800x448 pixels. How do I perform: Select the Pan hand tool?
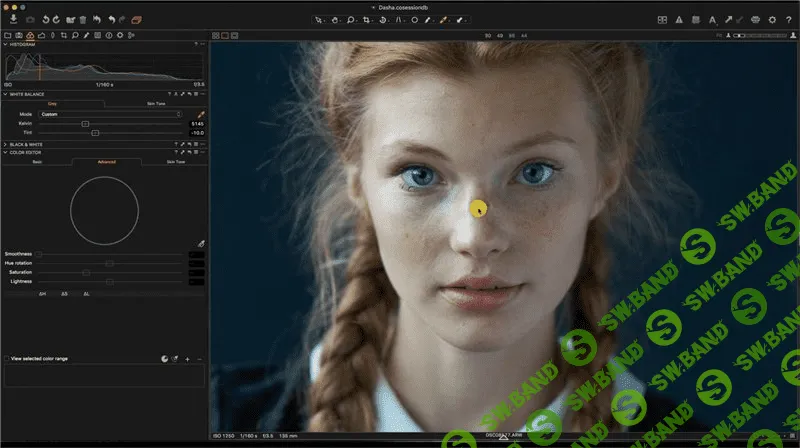(x=335, y=20)
